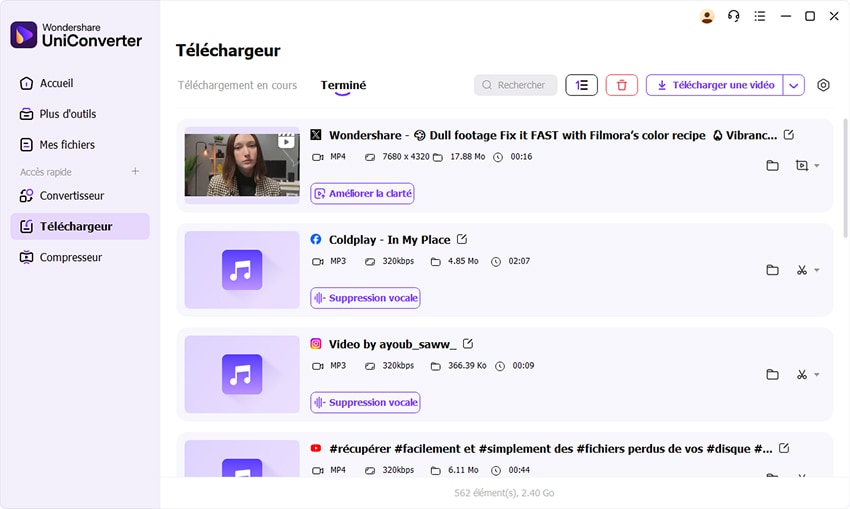
Task: Click the '7680 x 4320' resolution value
Action: click(405, 157)
